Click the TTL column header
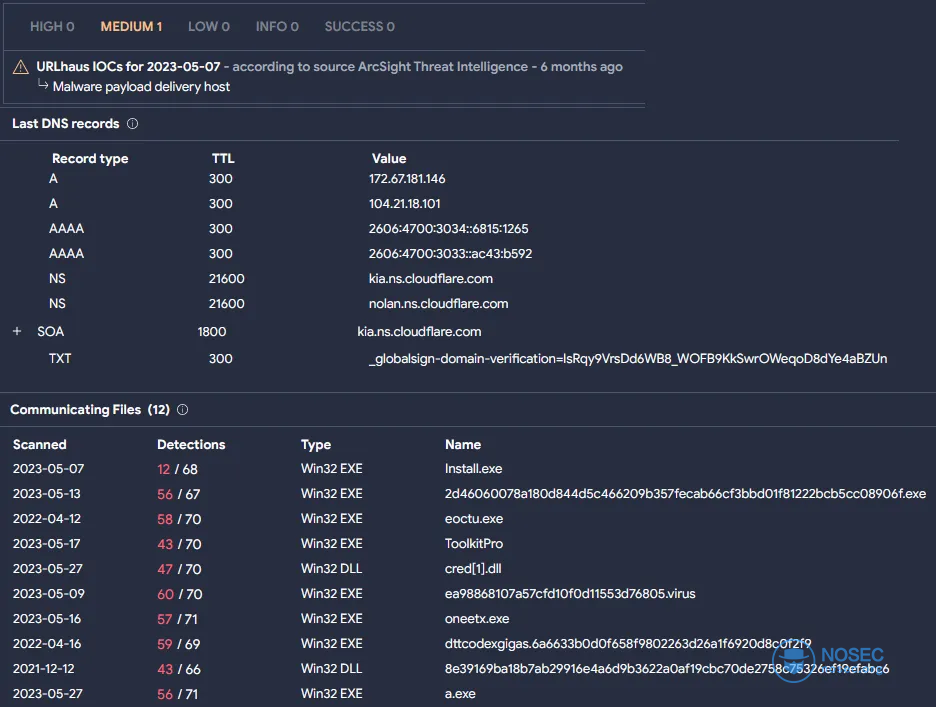The height and width of the screenshot is (707, 936). point(223,158)
